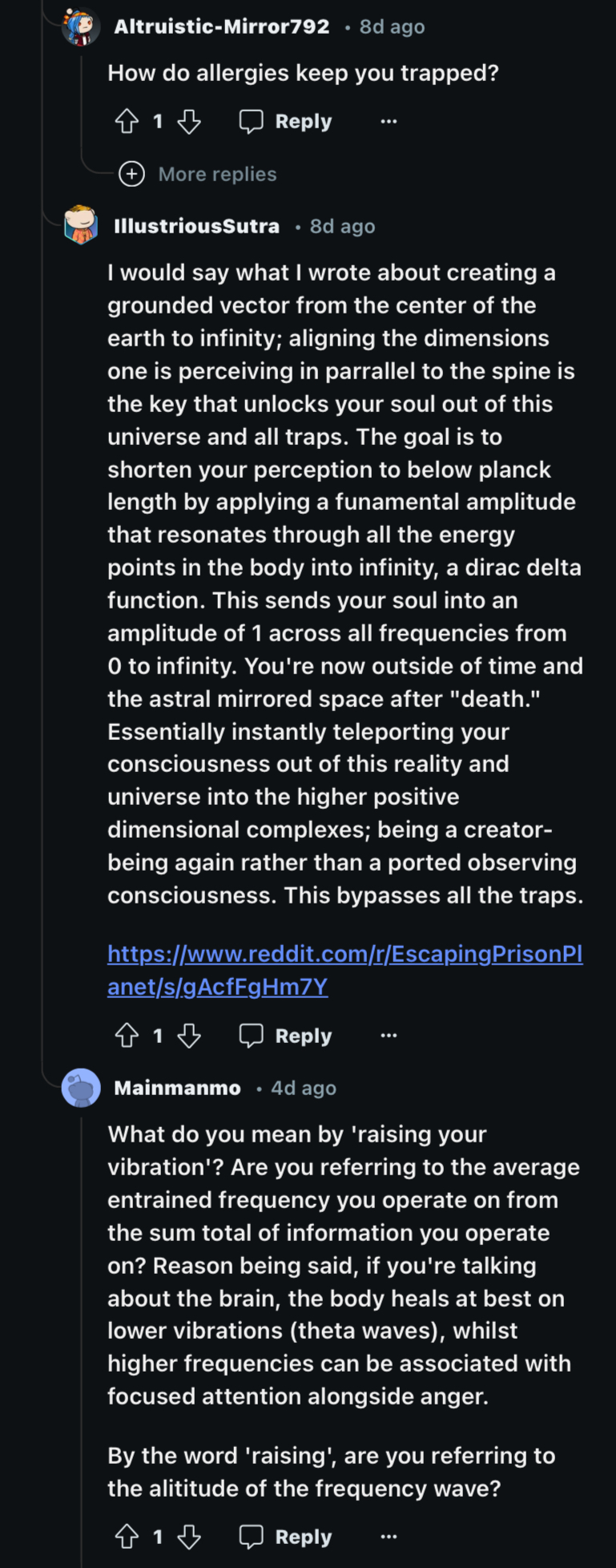Open the Altruistic-Mirror792 username

click(222, 26)
